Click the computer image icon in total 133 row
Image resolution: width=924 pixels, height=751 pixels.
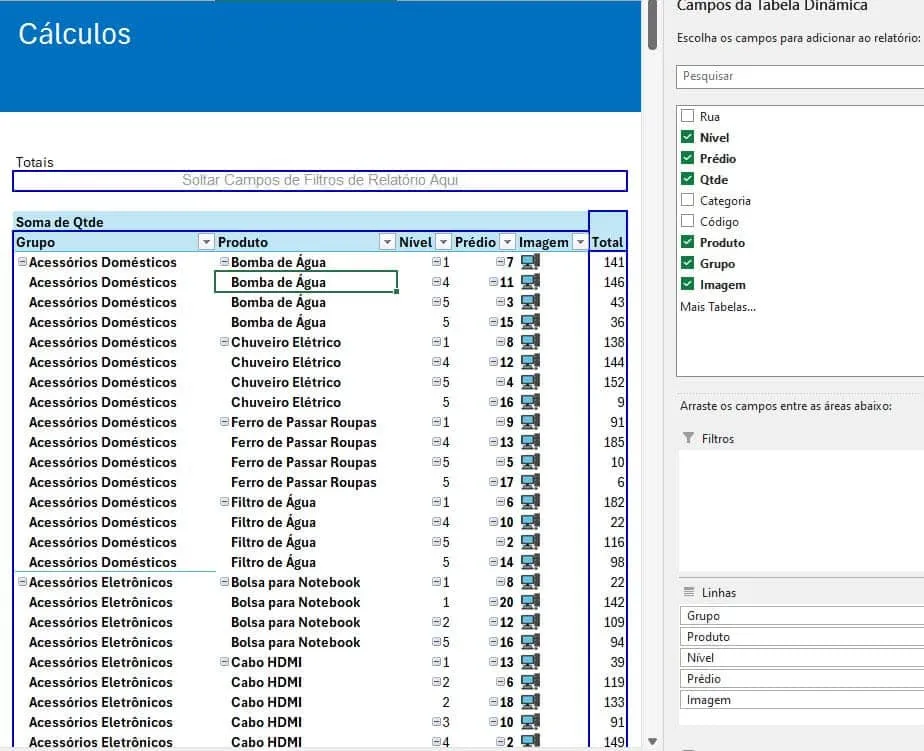click(x=530, y=702)
